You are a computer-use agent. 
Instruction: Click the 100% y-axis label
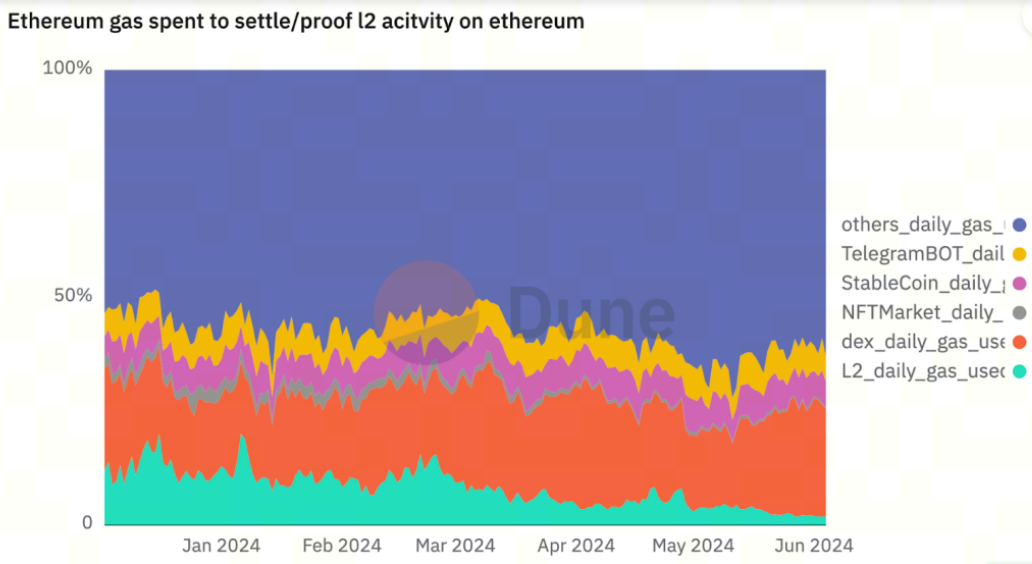click(x=67, y=68)
